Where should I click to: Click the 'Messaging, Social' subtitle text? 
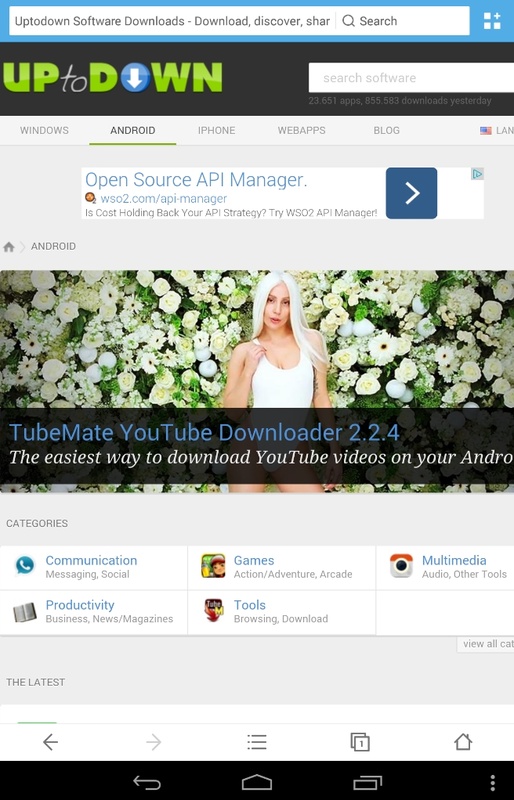(87, 574)
